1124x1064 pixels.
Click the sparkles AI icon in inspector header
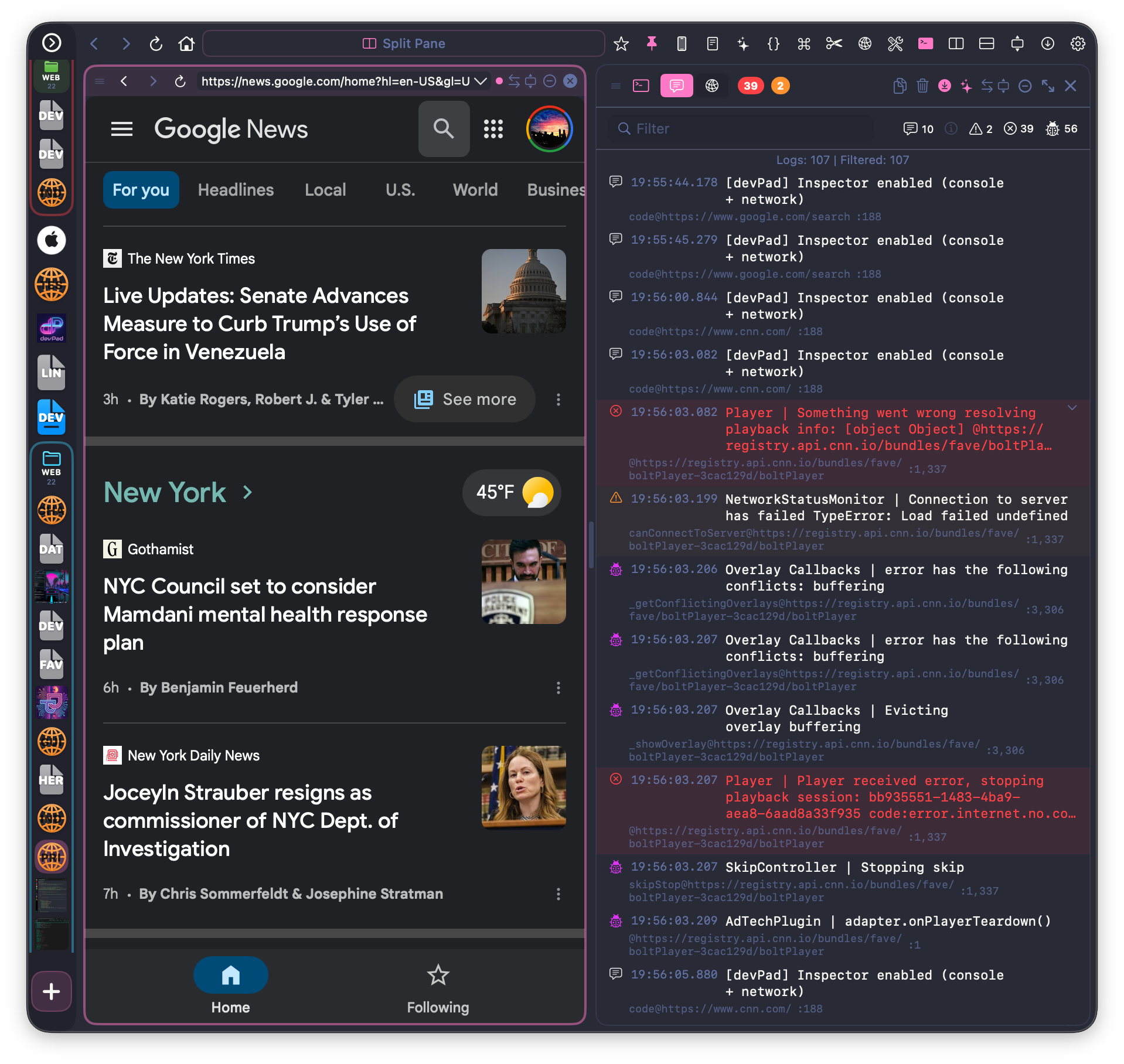pos(967,86)
